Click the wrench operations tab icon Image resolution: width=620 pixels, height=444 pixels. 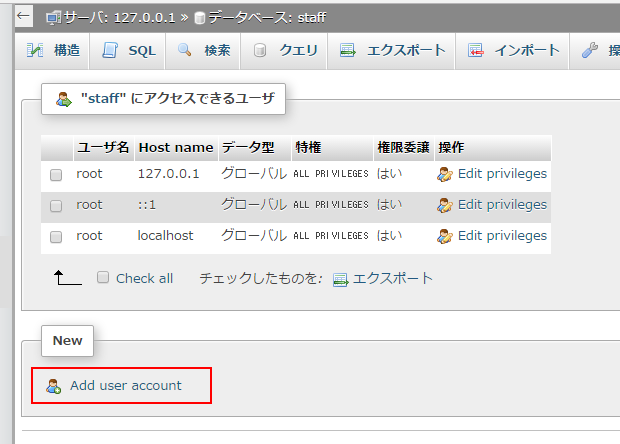(590, 51)
